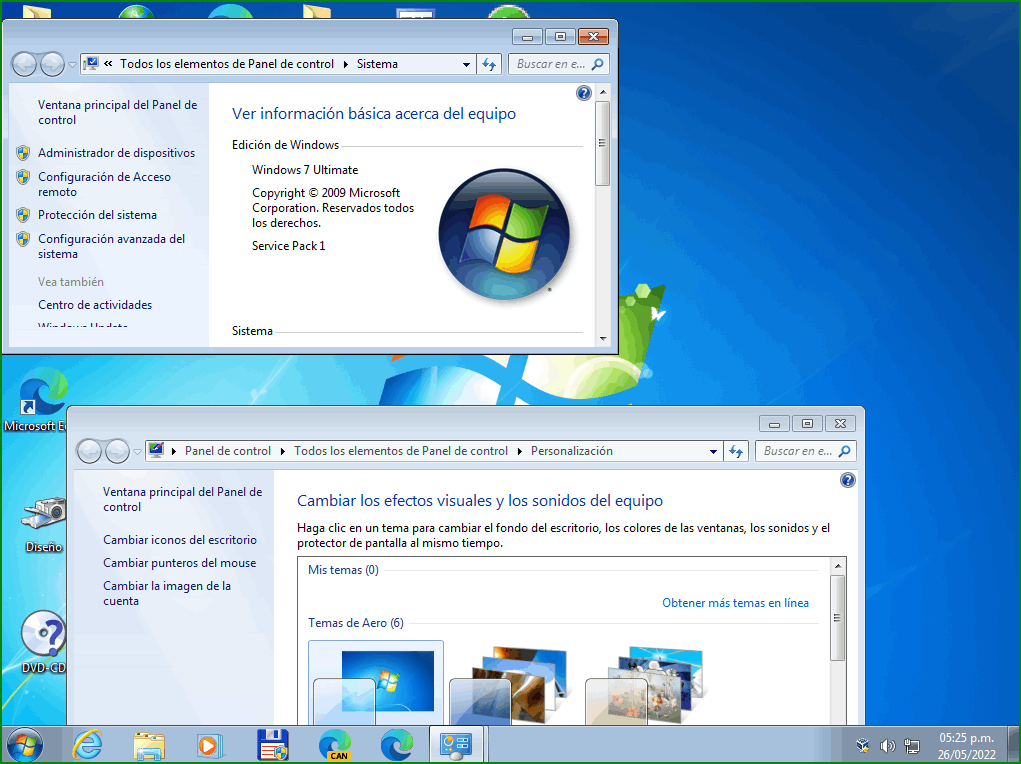
Task: Open Cambiar iconos del escritorio
Action: [180, 540]
